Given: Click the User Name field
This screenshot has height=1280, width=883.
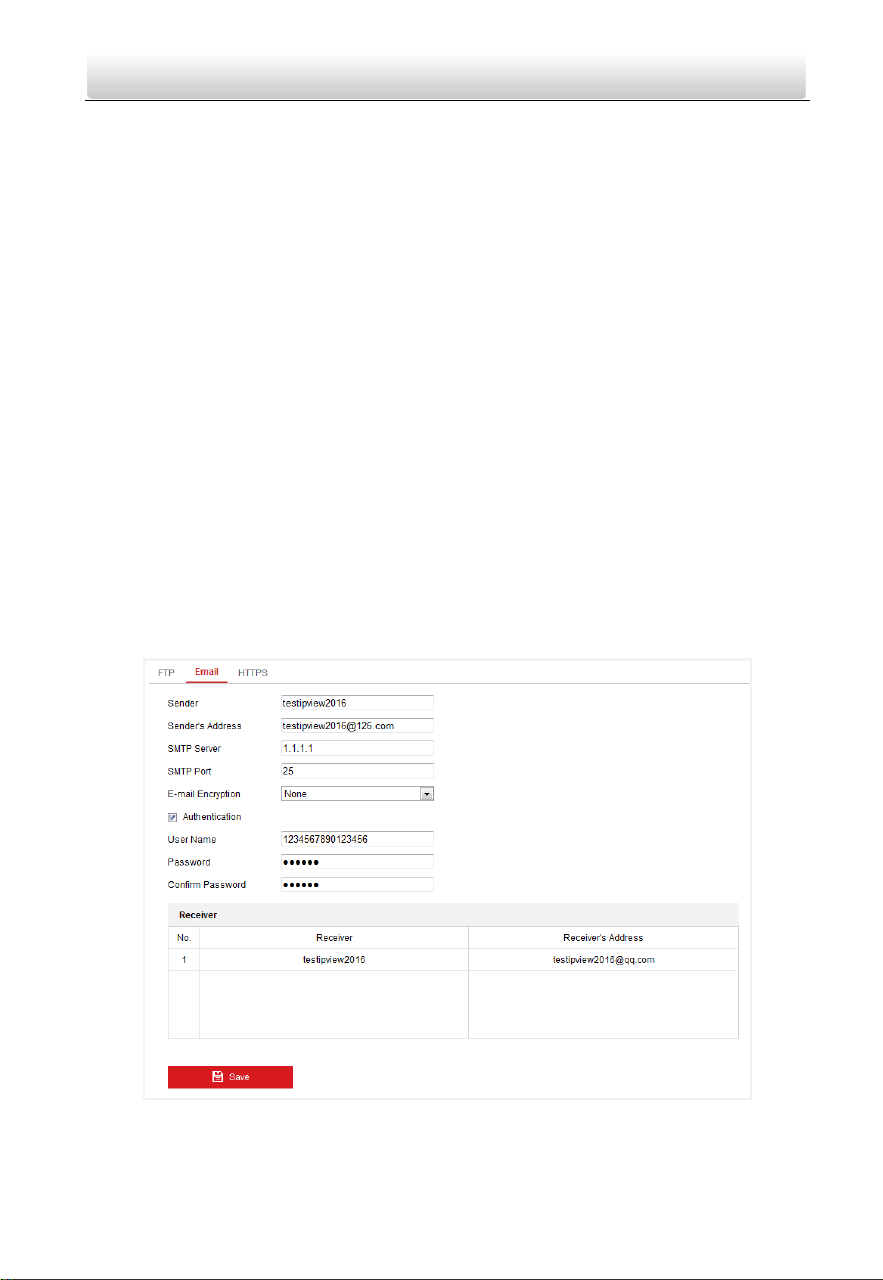Looking at the screenshot, I should [x=357, y=839].
